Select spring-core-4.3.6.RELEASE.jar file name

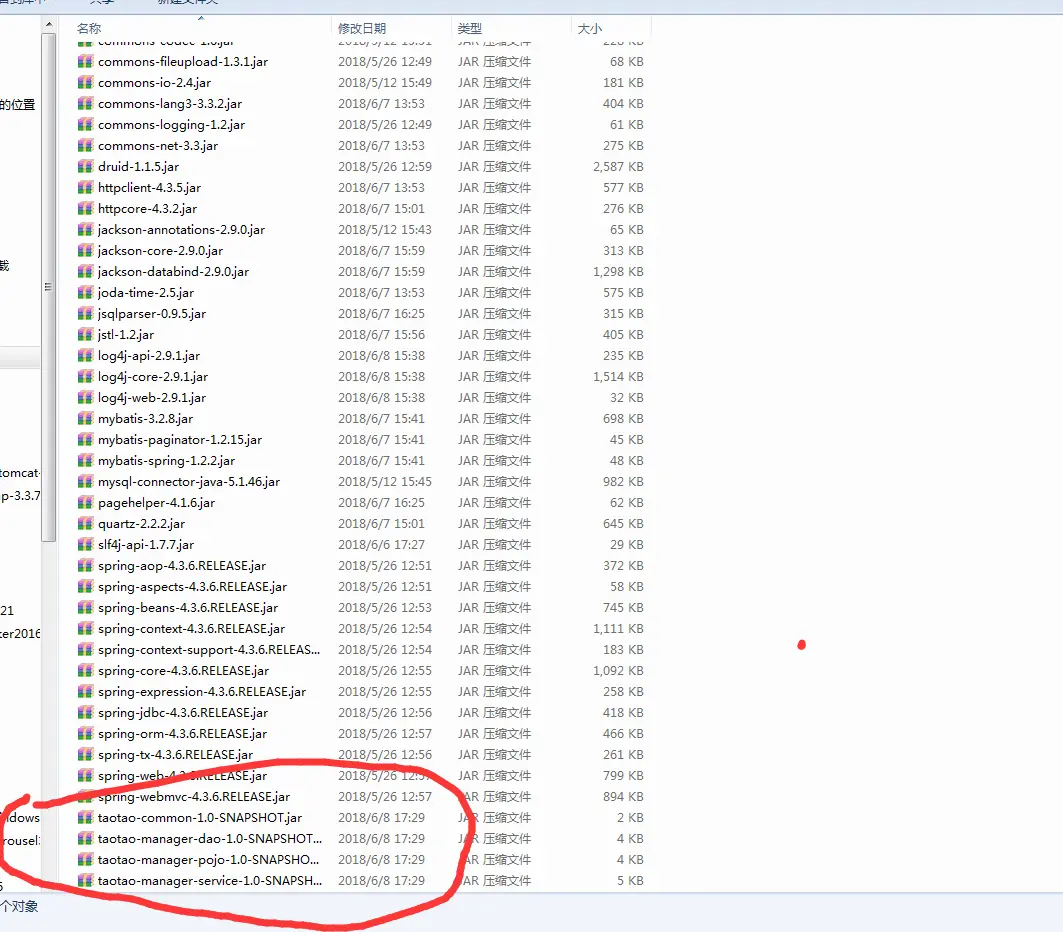coord(183,671)
